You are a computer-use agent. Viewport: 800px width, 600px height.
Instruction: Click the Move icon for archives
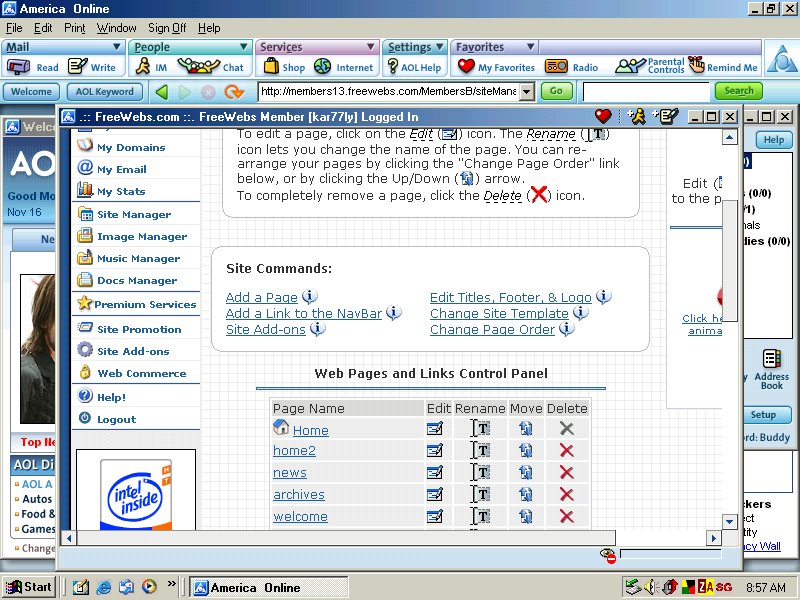(x=526, y=494)
